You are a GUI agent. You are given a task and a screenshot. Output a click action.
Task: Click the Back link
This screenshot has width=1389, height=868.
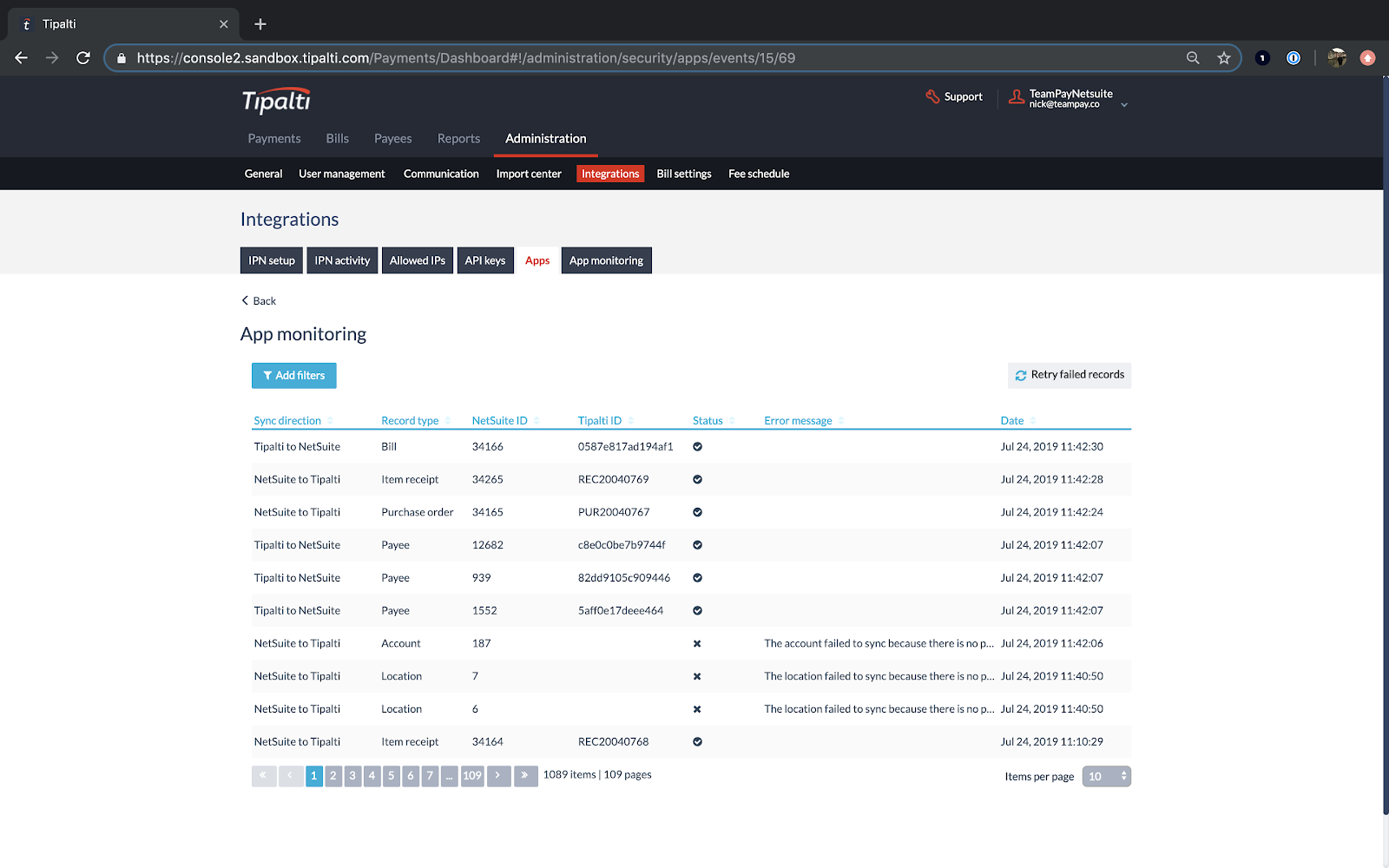[259, 301]
